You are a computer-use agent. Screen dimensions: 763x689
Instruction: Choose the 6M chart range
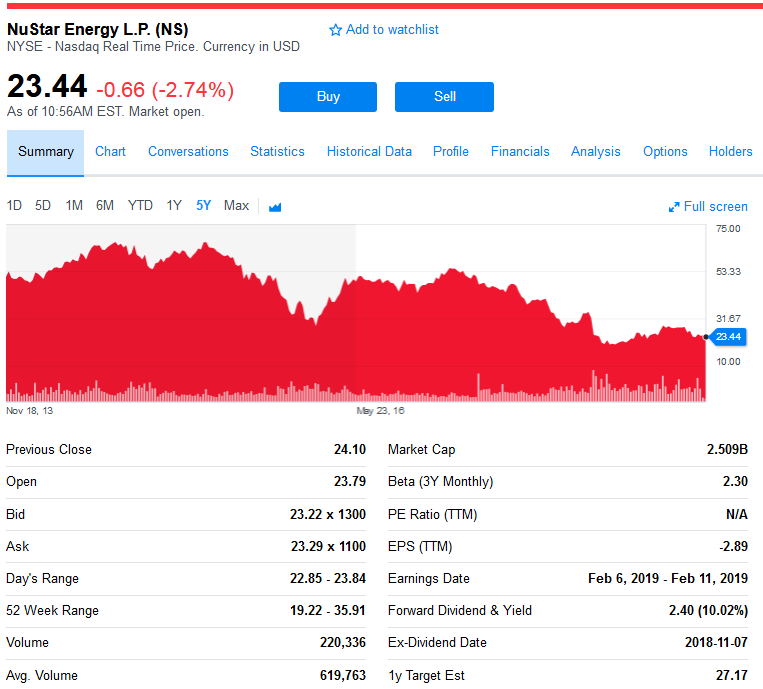[105, 206]
